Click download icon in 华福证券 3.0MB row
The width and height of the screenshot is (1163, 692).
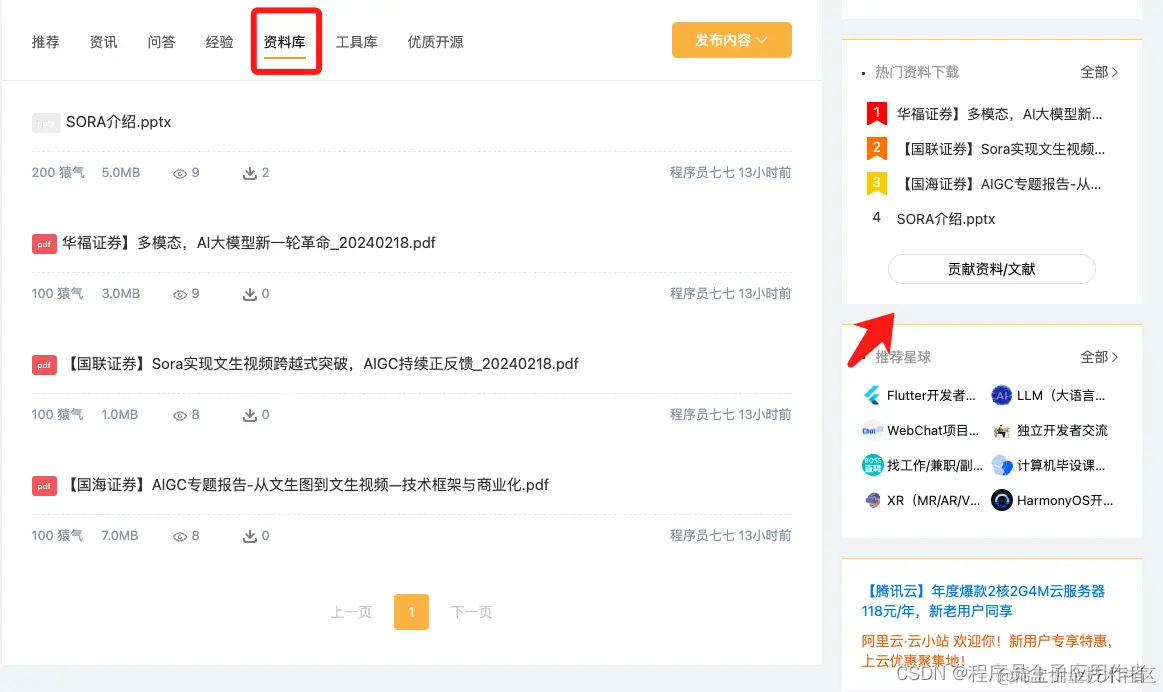250,294
